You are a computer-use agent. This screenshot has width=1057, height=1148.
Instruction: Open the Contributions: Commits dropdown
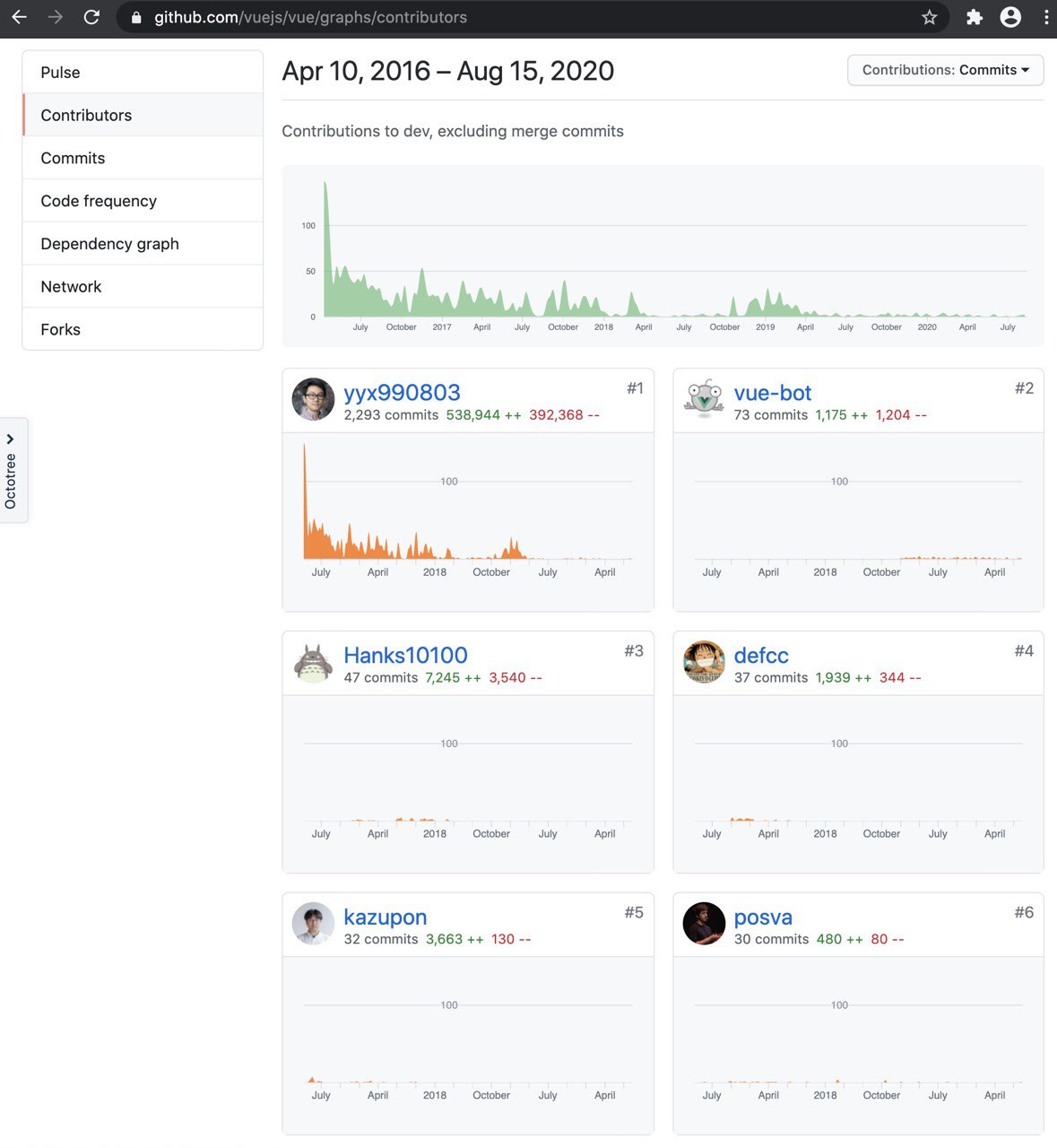pyautogui.click(x=945, y=70)
